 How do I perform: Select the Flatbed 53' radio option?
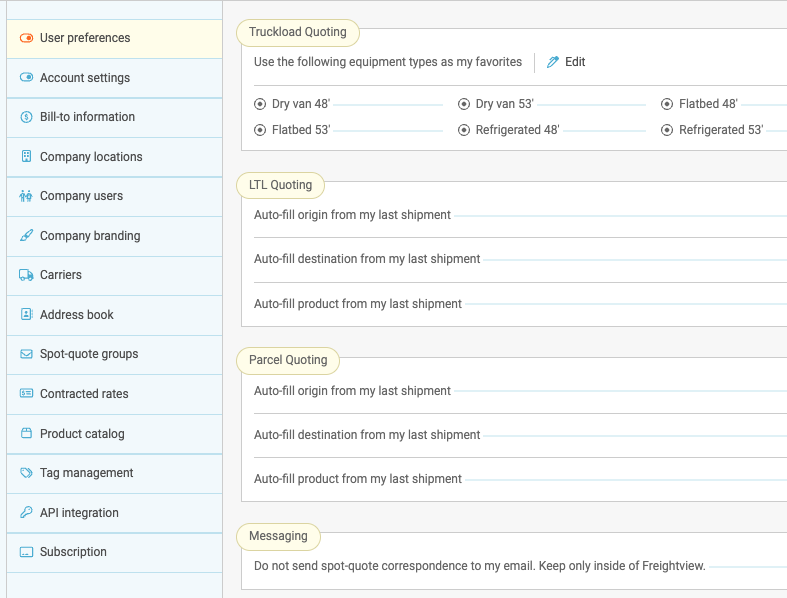point(261,130)
